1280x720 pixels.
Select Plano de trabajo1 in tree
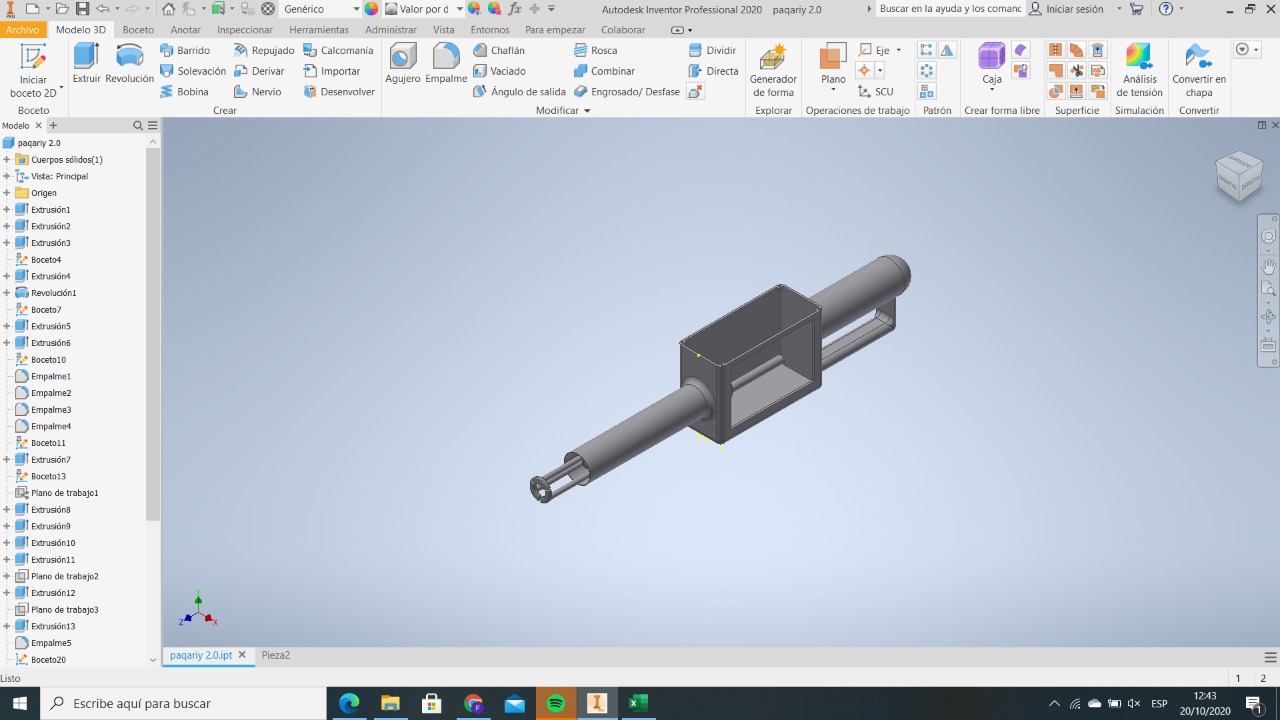(x=64, y=493)
